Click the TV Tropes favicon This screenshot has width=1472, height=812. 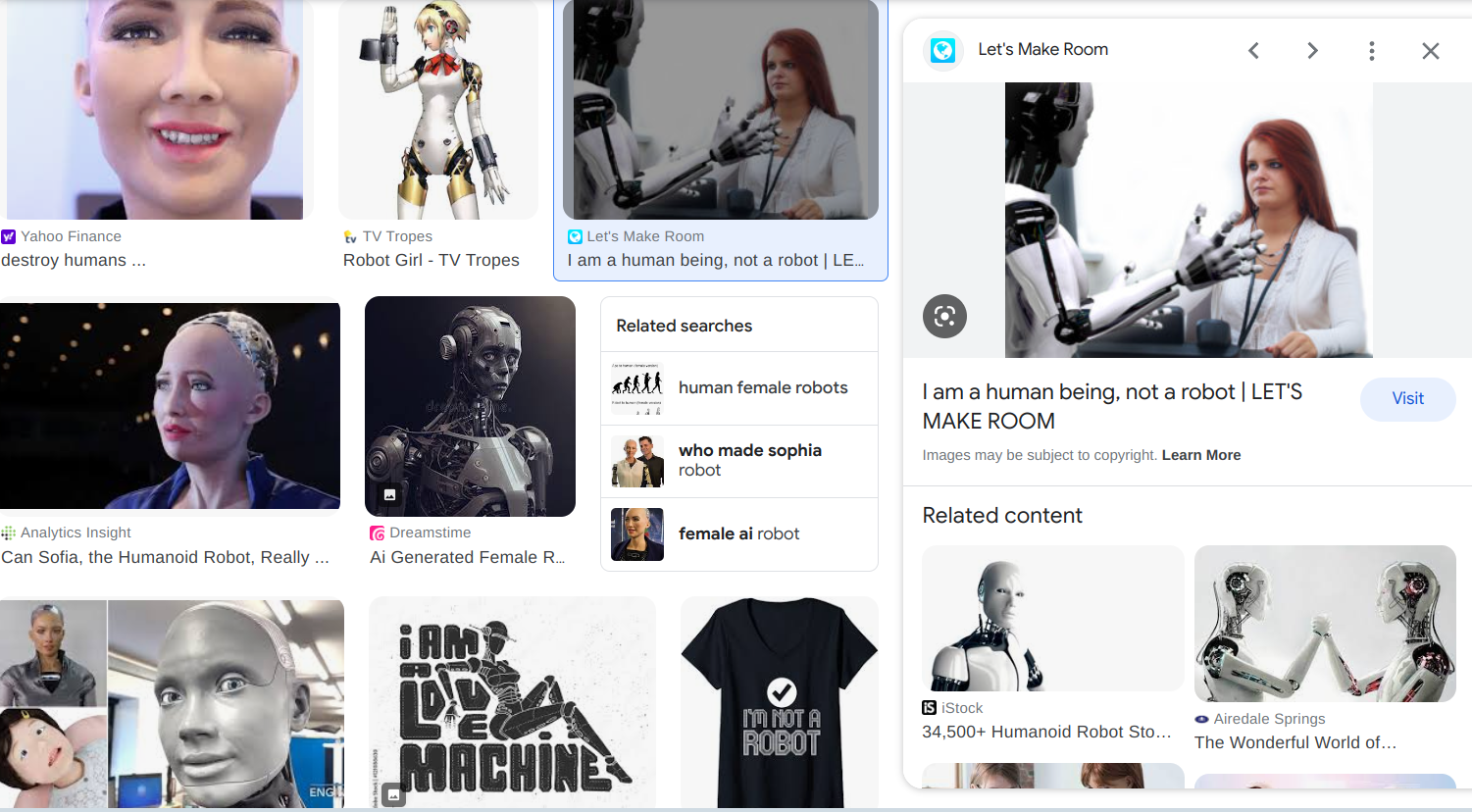[350, 236]
